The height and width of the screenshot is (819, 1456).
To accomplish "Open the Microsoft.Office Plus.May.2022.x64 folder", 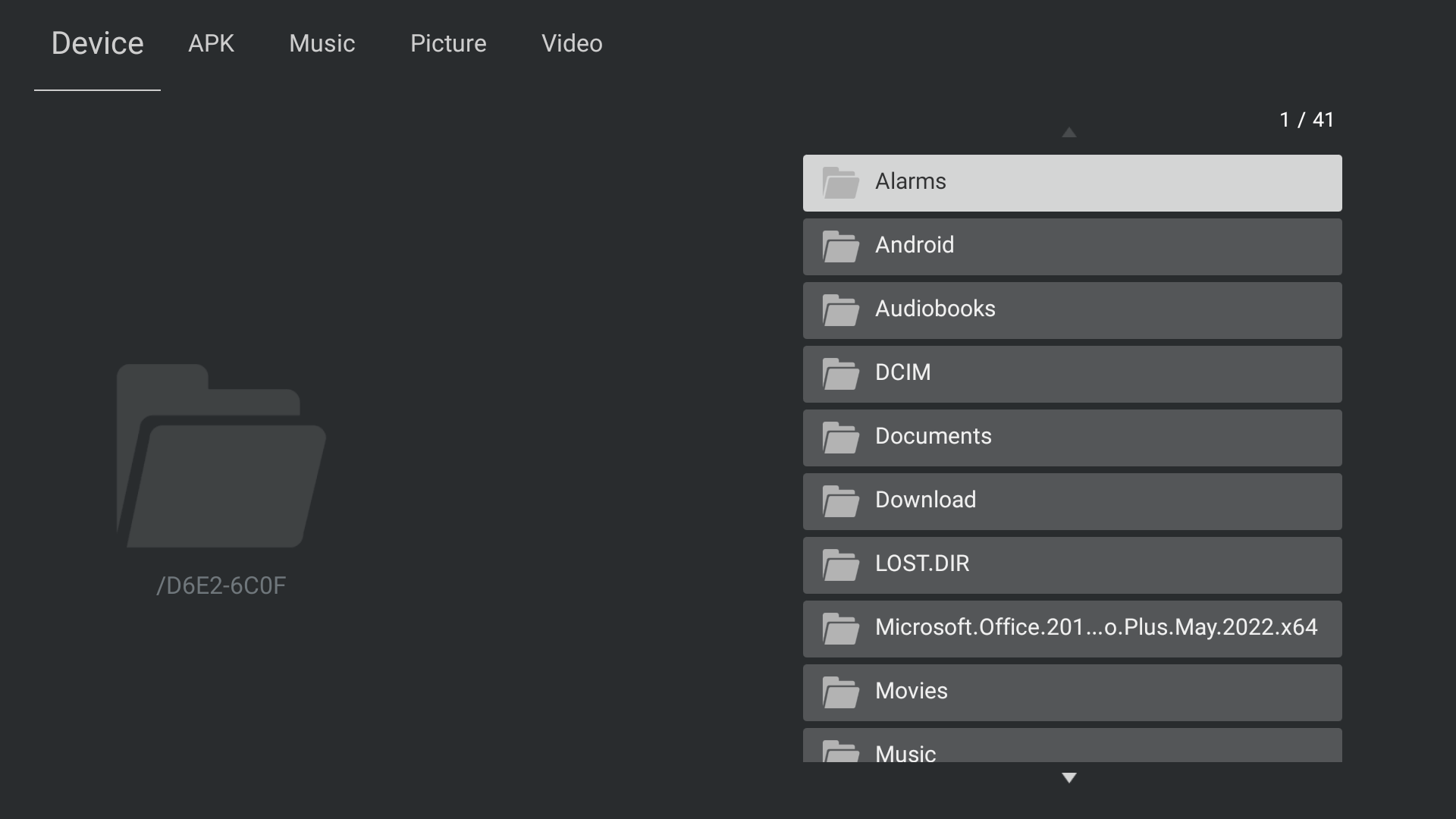I will pyautogui.click(x=1072, y=628).
